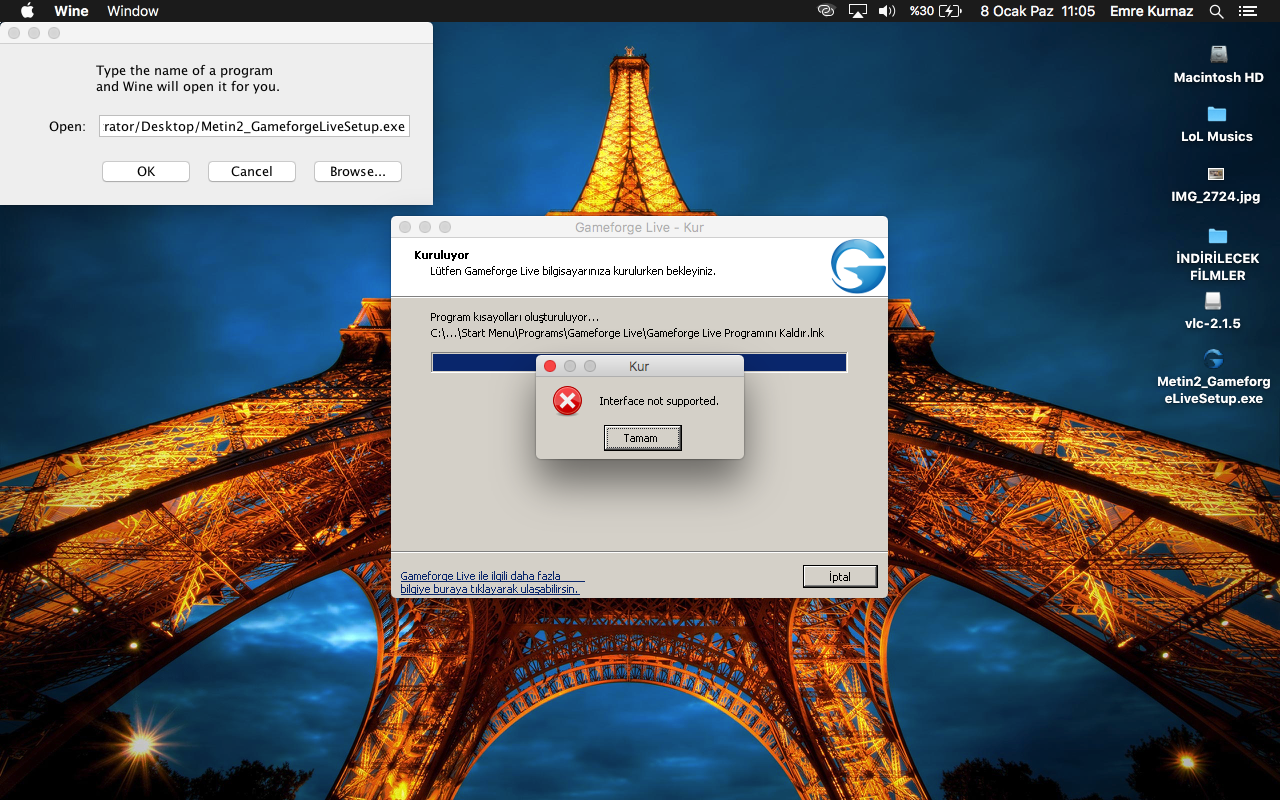Viewport: 1280px width, 800px height.
Task: Click the Gameforge logo in installer header
Action: click(858, 266)
